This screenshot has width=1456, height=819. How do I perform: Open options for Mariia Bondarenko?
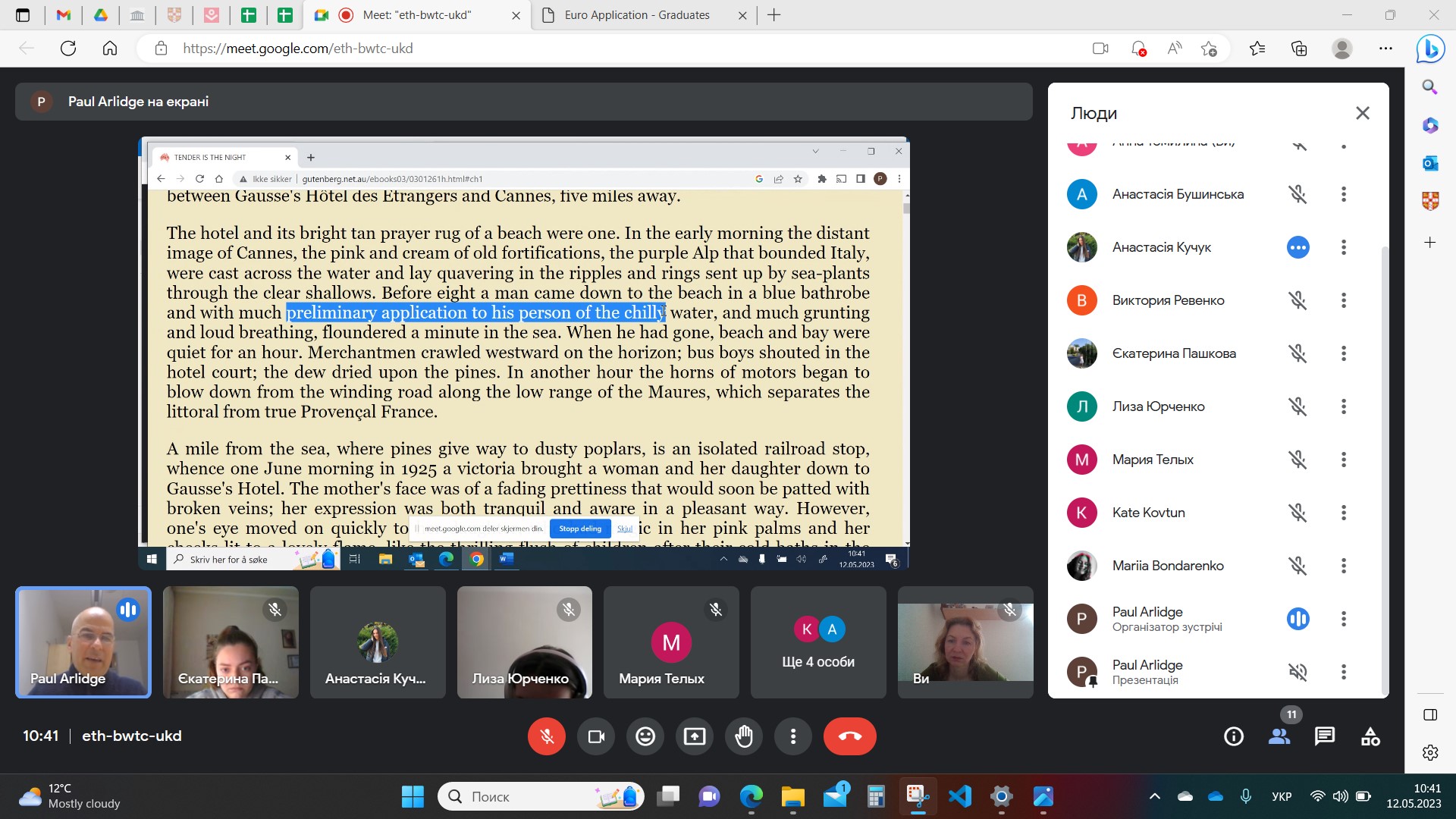[x=1344, y=566]
